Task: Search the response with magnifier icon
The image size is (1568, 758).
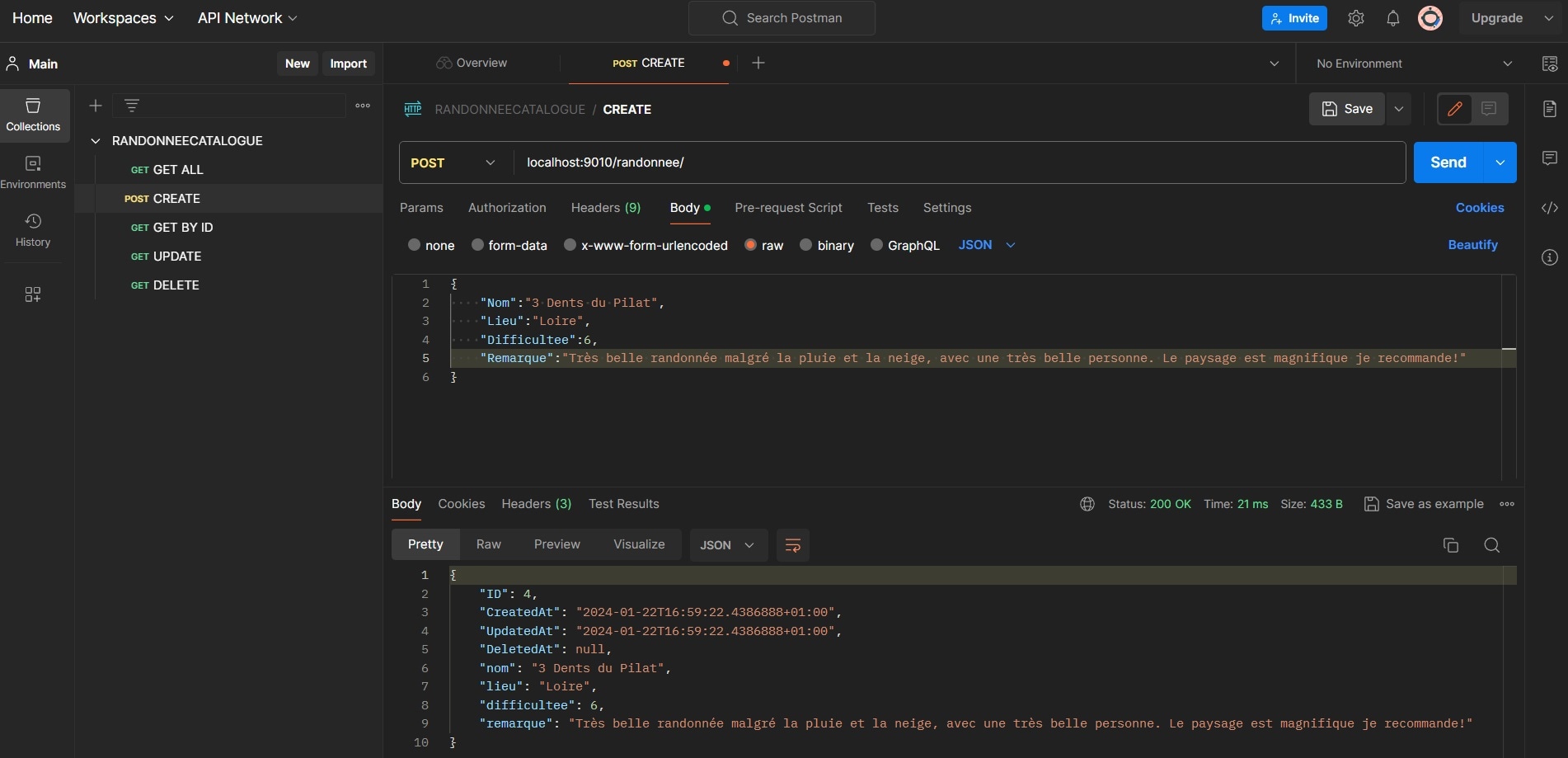Action: click(x=1491, y=545)
